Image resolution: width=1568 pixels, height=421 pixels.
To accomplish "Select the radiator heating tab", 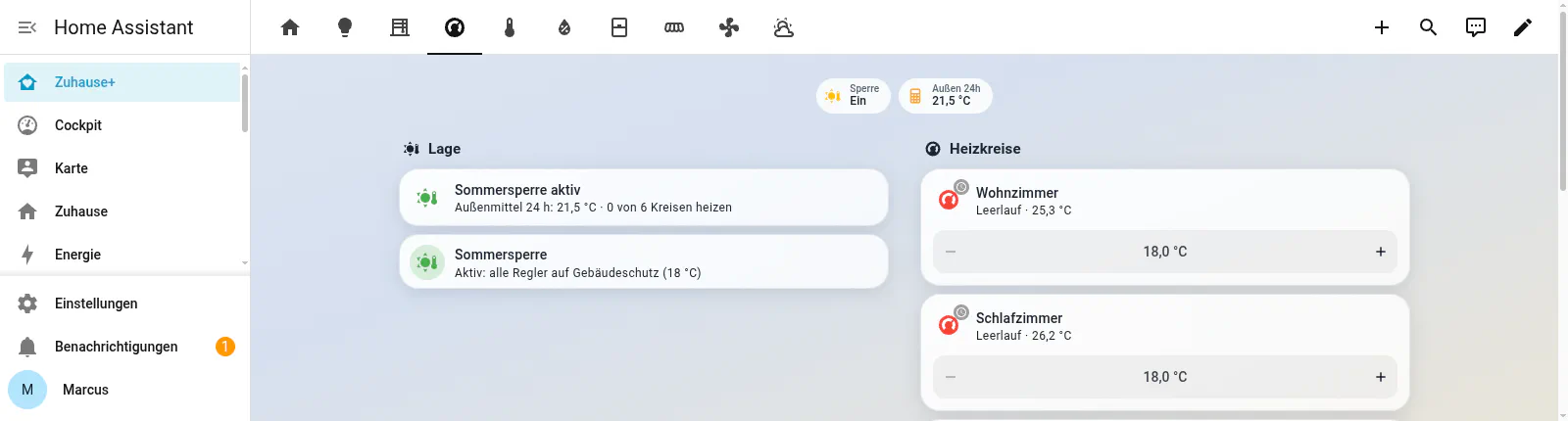I will pyautogui.click(x=674, y=27).
